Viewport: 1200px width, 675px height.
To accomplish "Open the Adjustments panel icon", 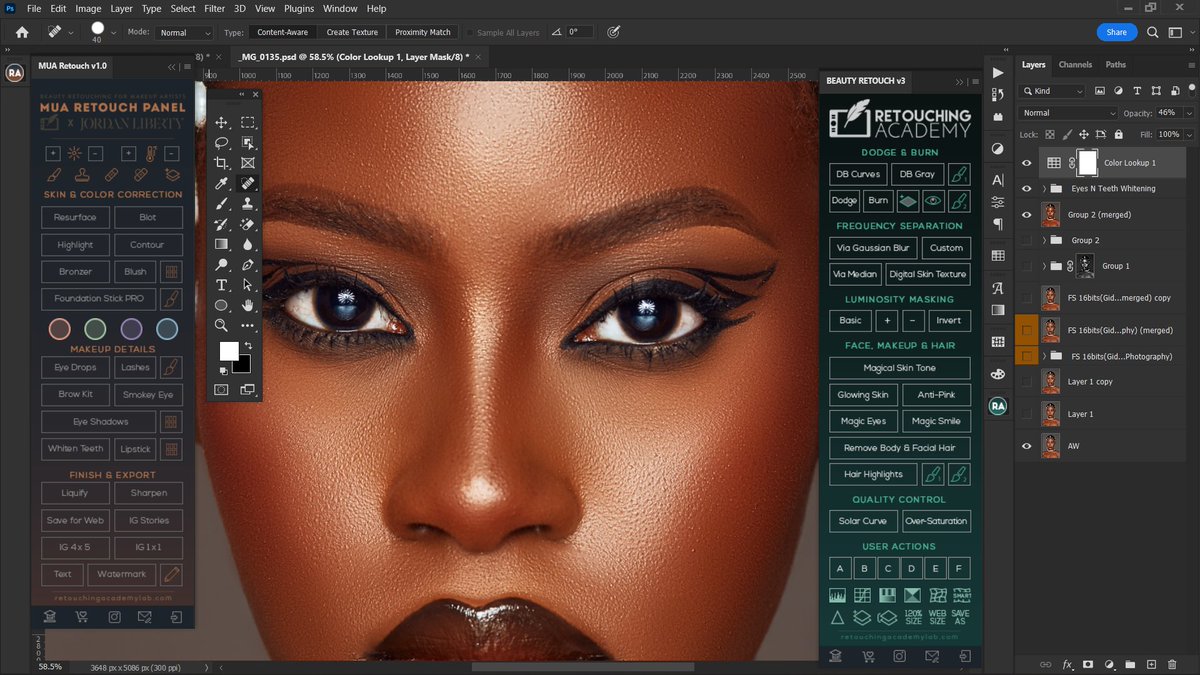I will (x=997, y=149).
